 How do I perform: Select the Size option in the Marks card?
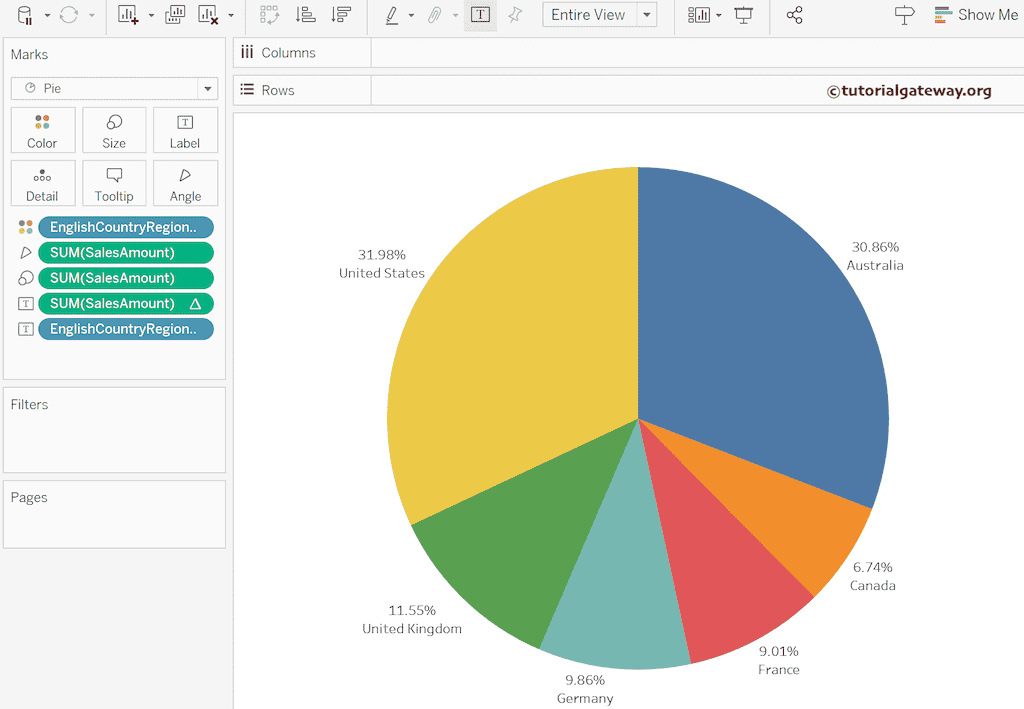(114, 129)
